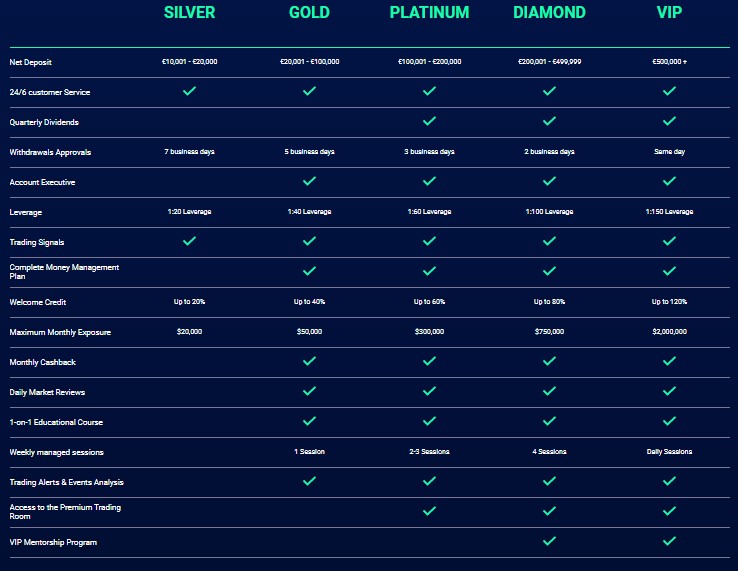The image size is (738, 571).
Task: Click Silver's 24/6 customer Service checkmark
Action: tap(189, 91)
